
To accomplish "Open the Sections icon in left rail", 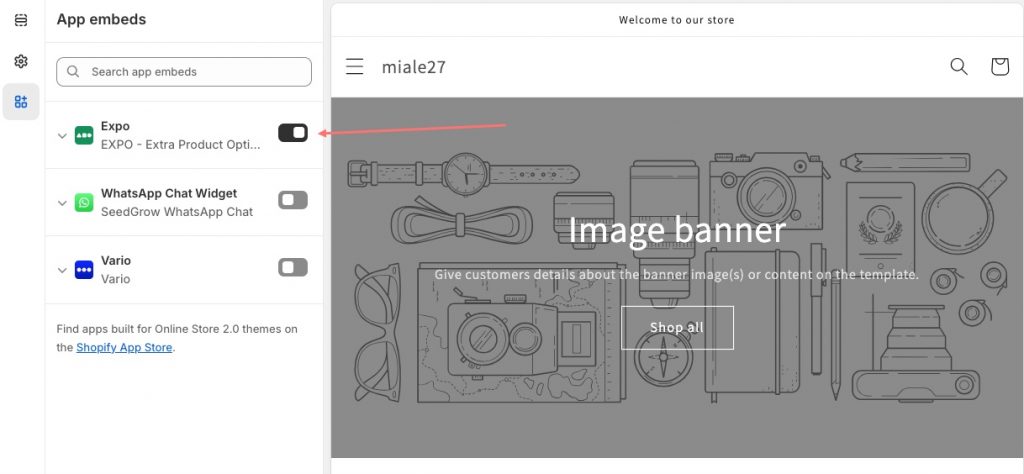I will click(21, 21).
